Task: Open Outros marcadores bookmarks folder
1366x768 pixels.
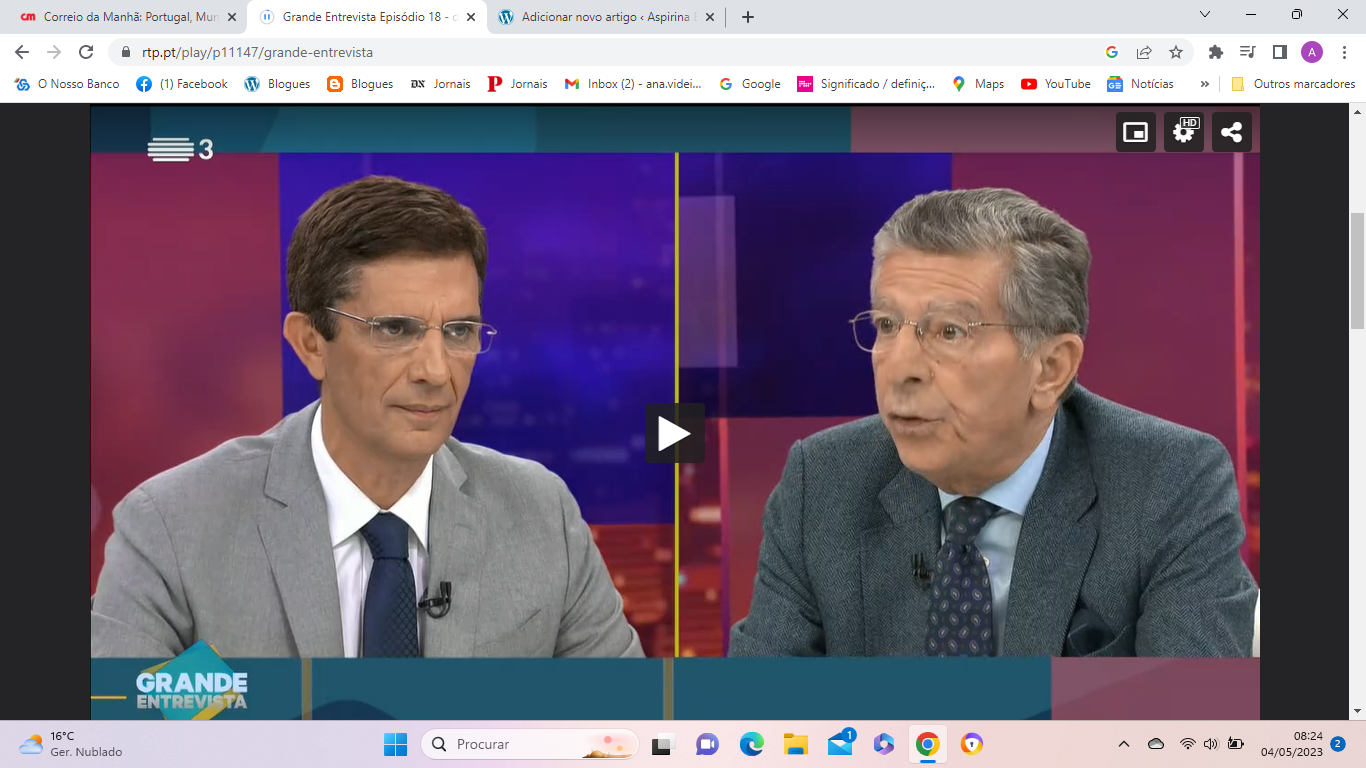Action: point(1293,84)
